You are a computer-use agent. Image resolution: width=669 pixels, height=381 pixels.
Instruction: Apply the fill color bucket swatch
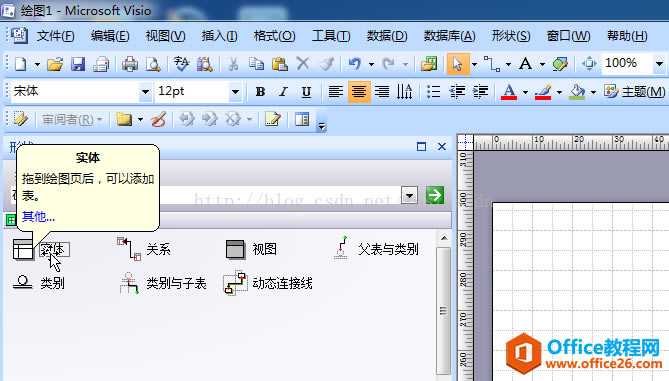577,92
